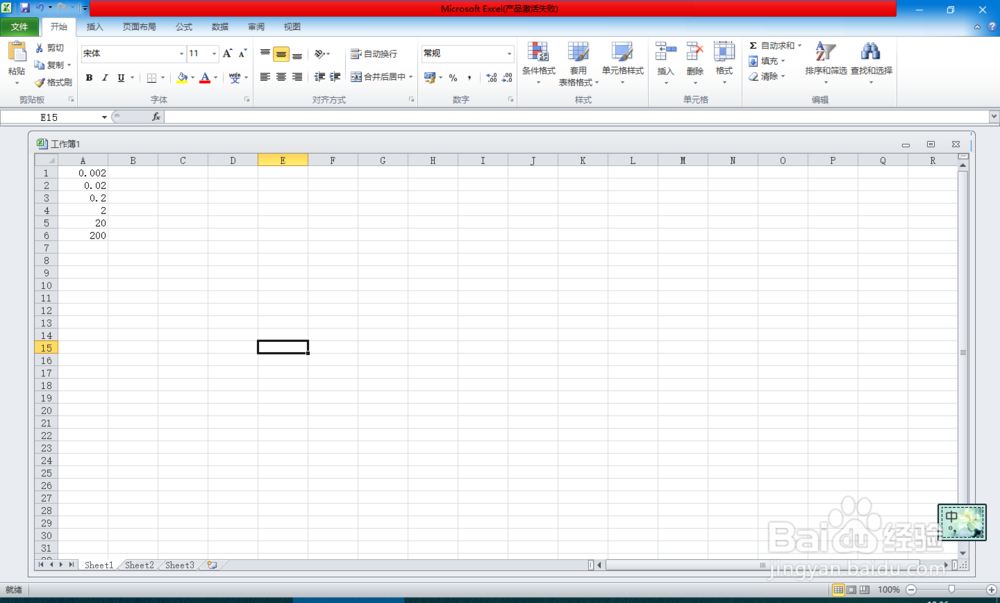Switch to the Formulas (公式) tab

pyautogui.click(x=184, y=27)
